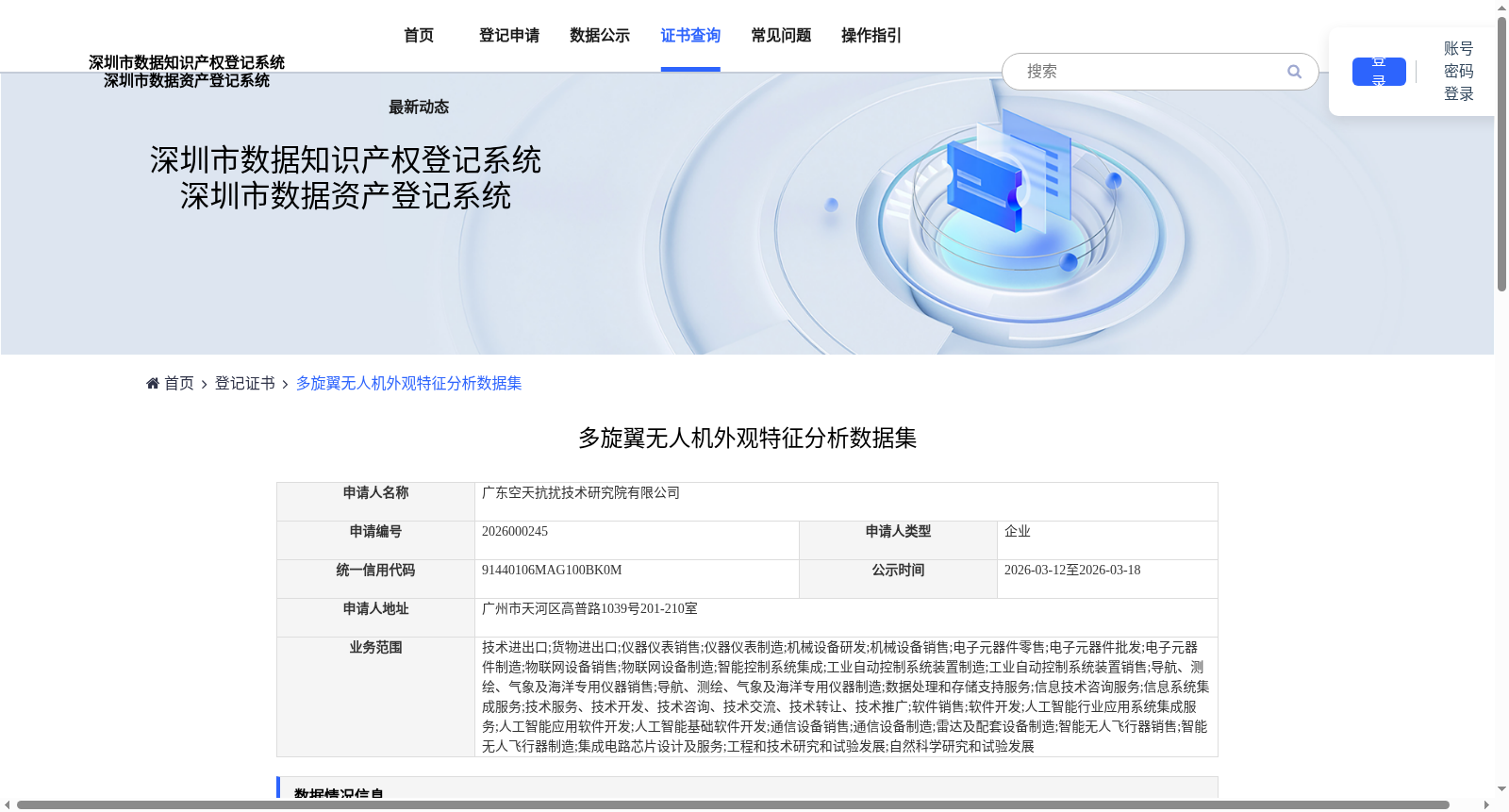
Task: Click the 申请人类型 label cell
Action: click(x=898, y=540)
